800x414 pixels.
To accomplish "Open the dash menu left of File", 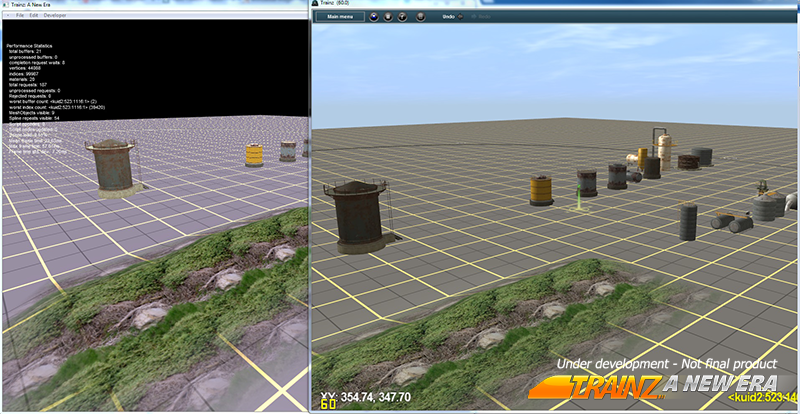I will coord(8,15).
